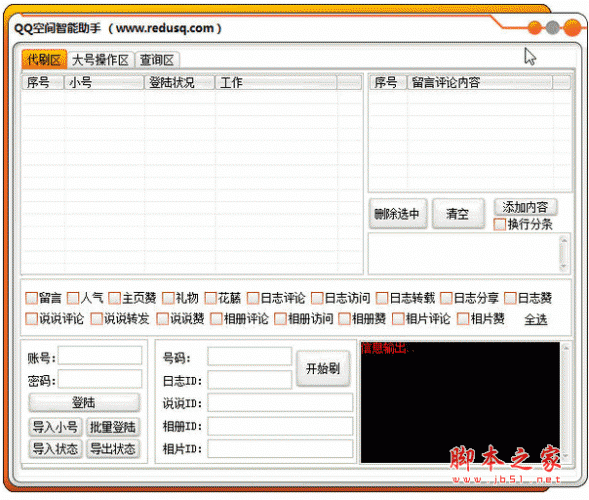Click the 导入小号 button
Image resolution: width=589 pixels, height=500 pixels.
point(56,427)
